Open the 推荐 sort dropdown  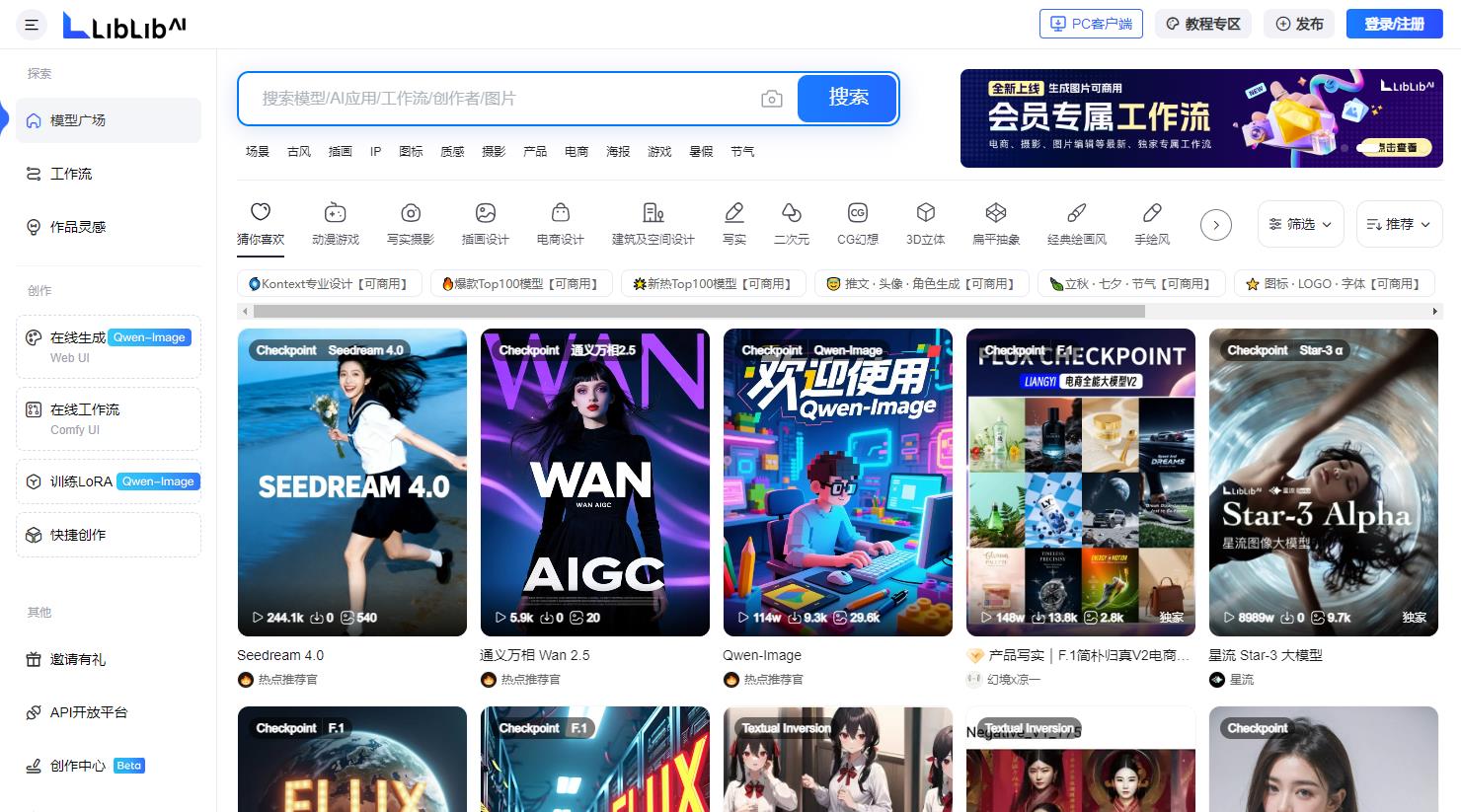pyautogui.click(x=1399, y=224)
